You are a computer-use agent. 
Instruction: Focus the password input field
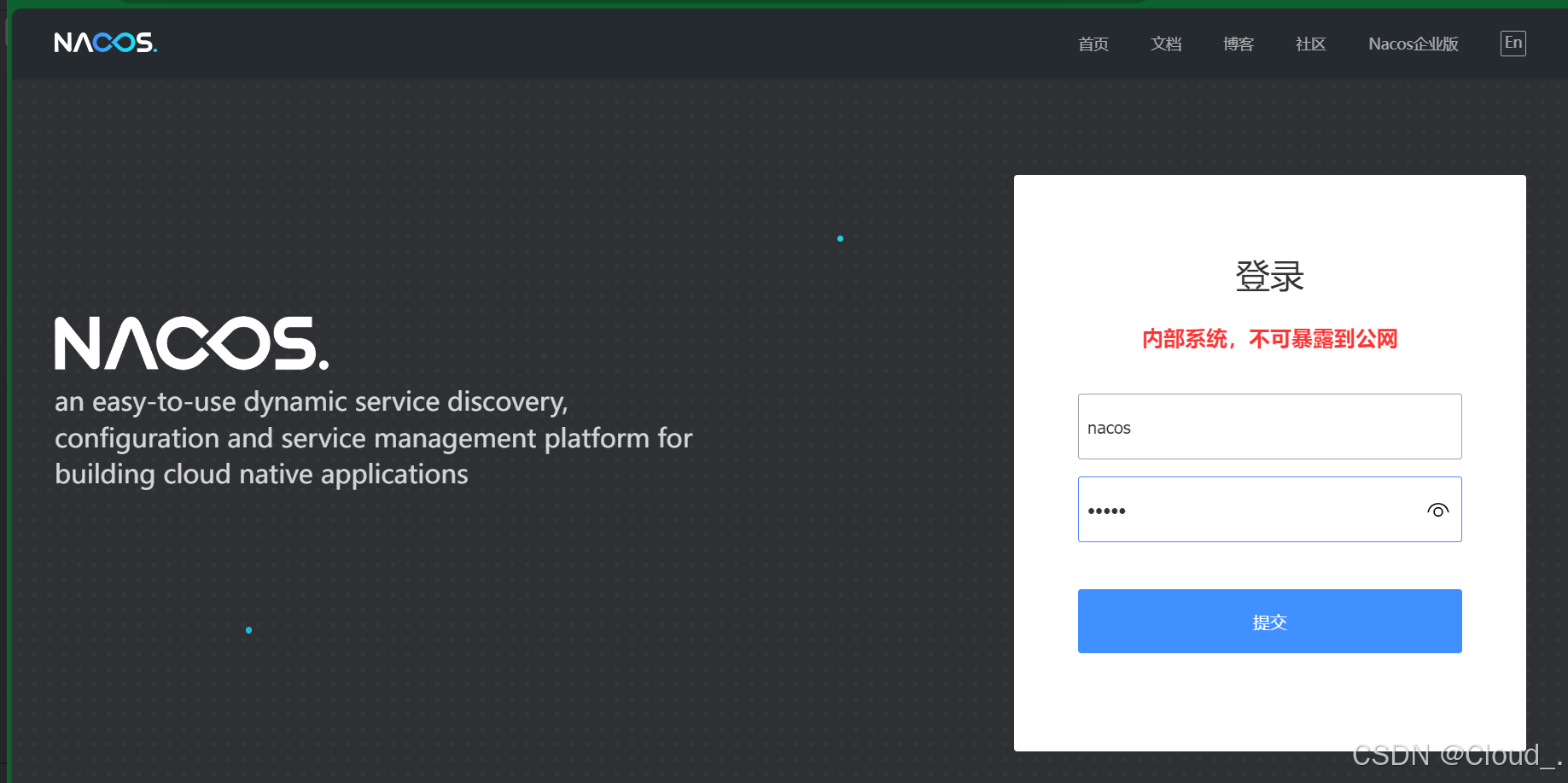coord(1269,510)
